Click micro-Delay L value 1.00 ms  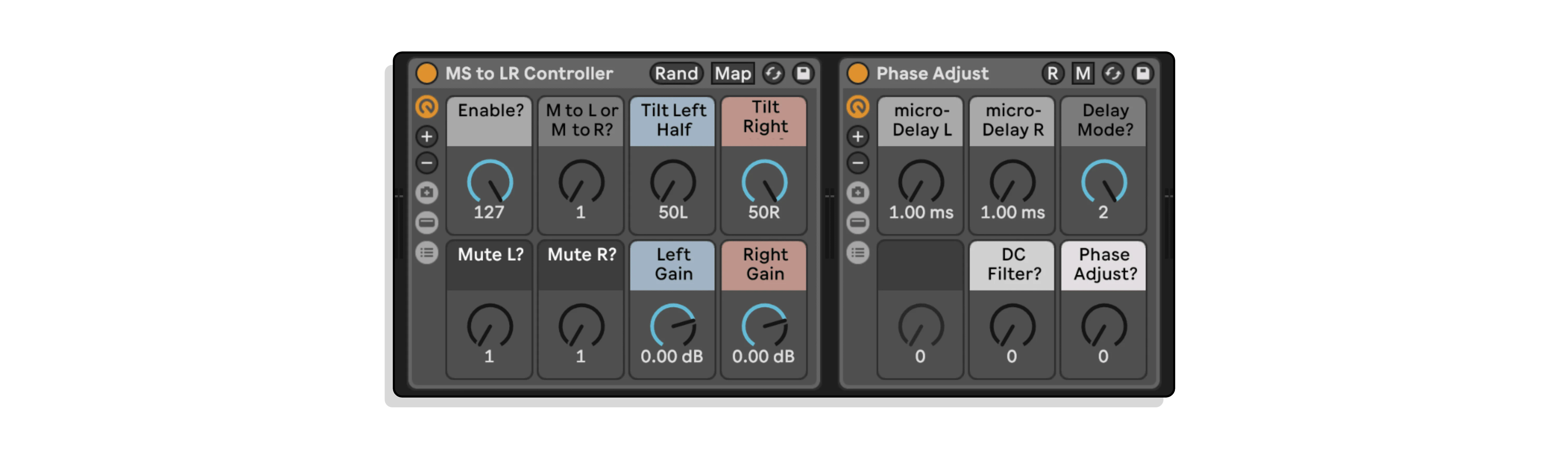pos(921,212)
